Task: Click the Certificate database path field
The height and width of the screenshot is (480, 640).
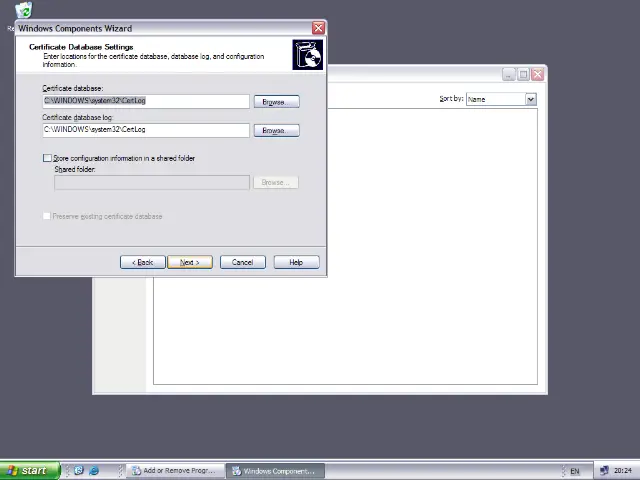Action: tap(146, 101)
